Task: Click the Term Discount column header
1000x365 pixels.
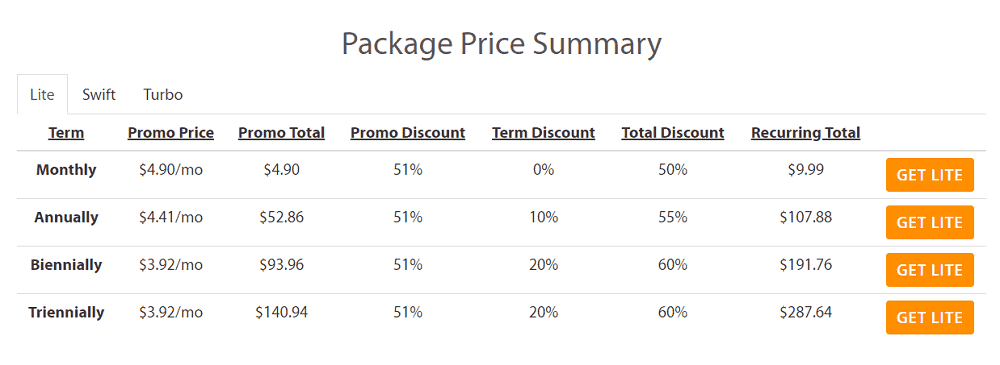Action: [543, 133]
